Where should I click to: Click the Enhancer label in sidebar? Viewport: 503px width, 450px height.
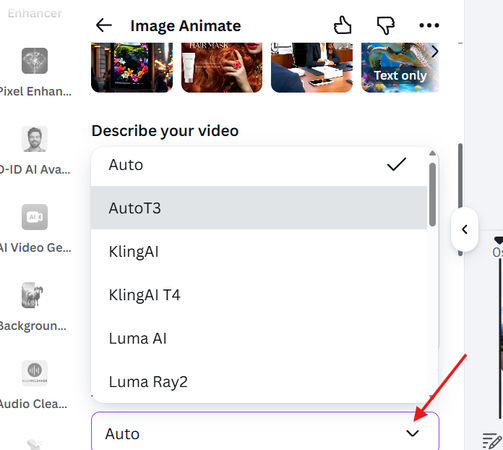[35, 13]
